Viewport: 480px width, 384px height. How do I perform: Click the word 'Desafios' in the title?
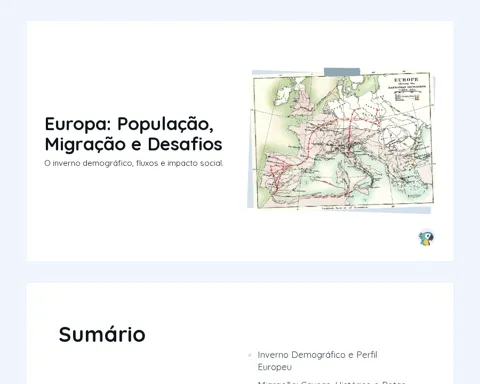coord(185,144)
